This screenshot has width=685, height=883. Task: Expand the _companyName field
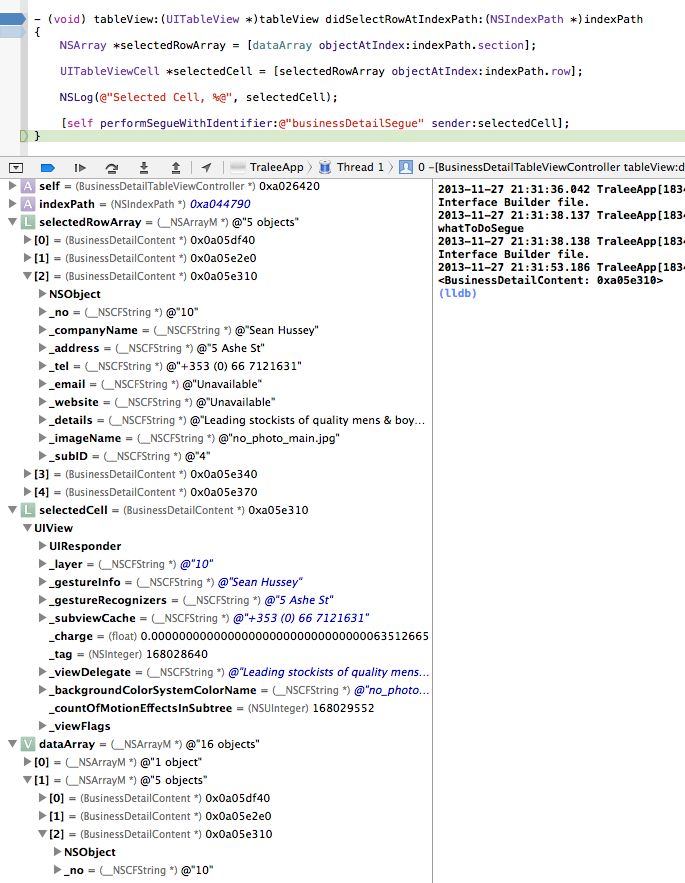click(x=42, y=330)
